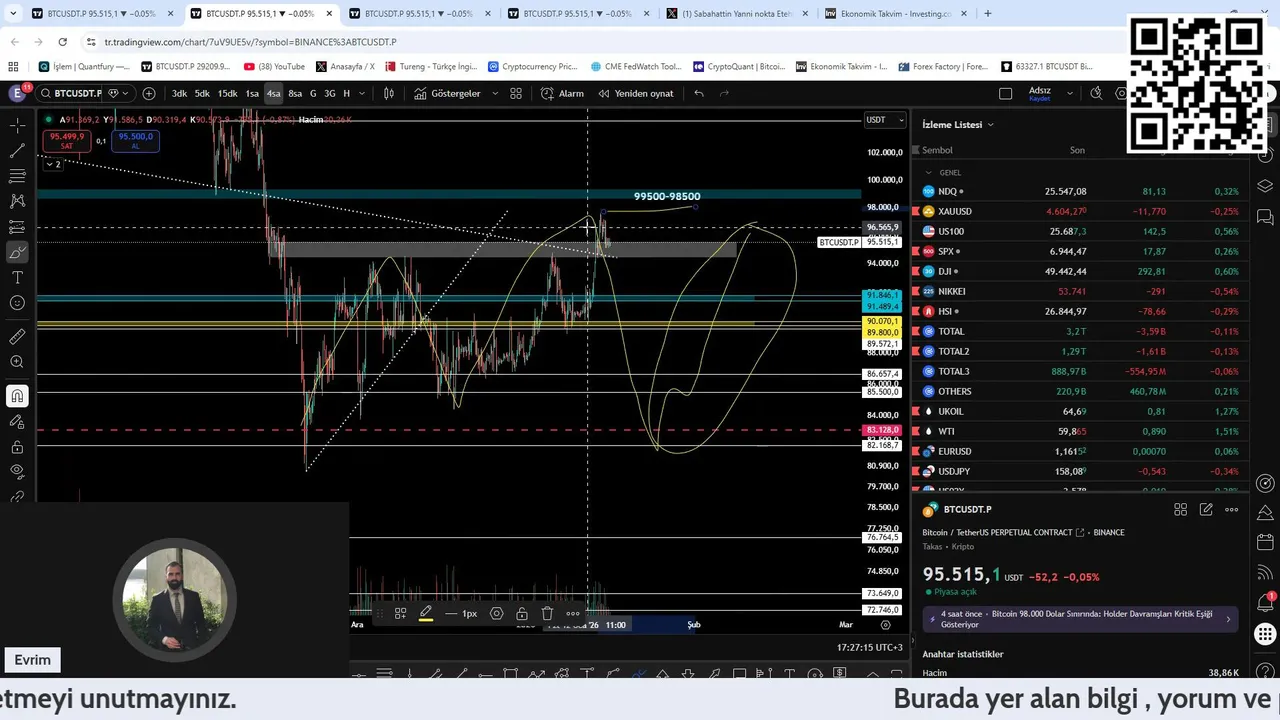Image resolution: width=1280 pixels, height=720 pixels.
Task: Select the 1sa timeframe
Action: point(252,93)
